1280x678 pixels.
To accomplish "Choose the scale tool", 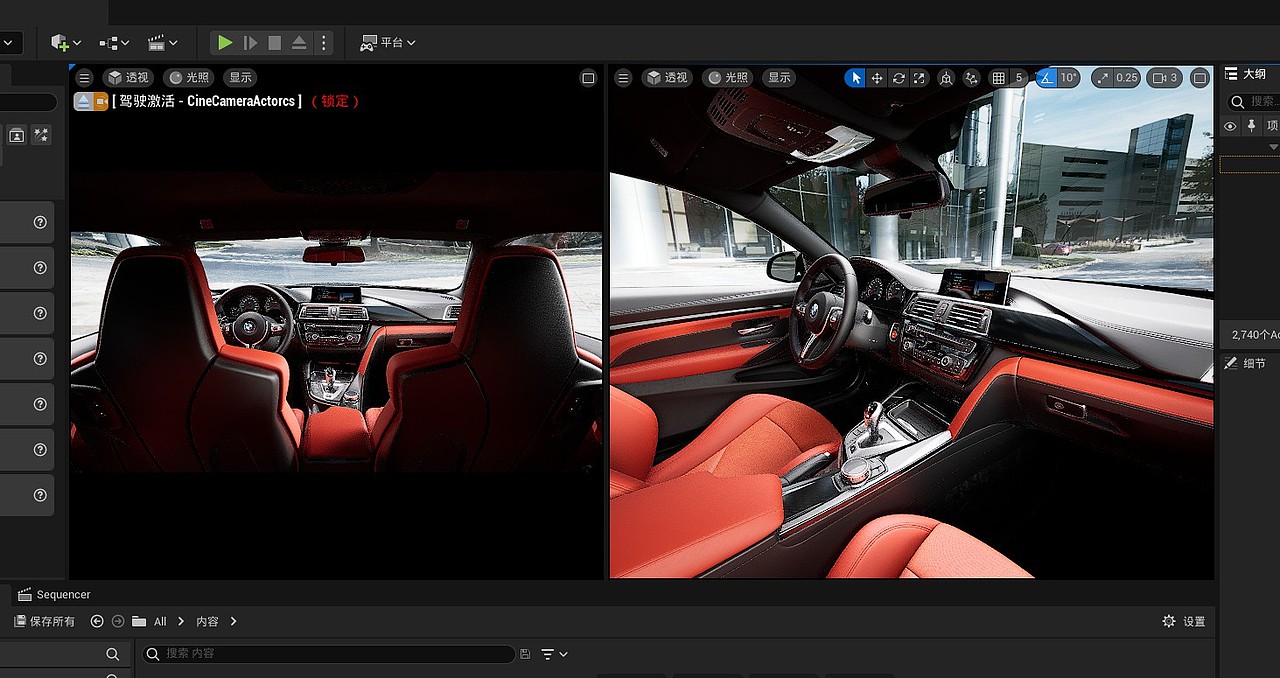I will [x=919, y=78].
